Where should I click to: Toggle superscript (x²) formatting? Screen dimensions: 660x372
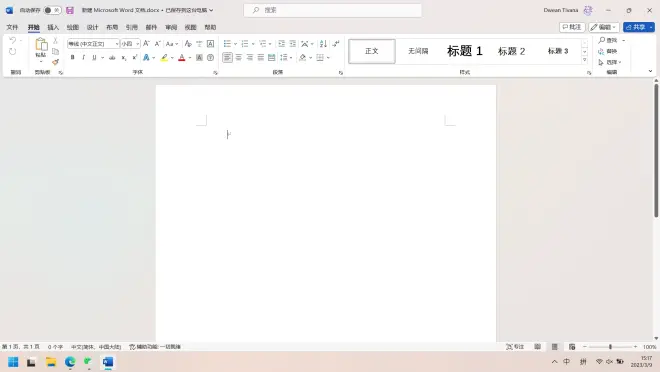point(135,58)
